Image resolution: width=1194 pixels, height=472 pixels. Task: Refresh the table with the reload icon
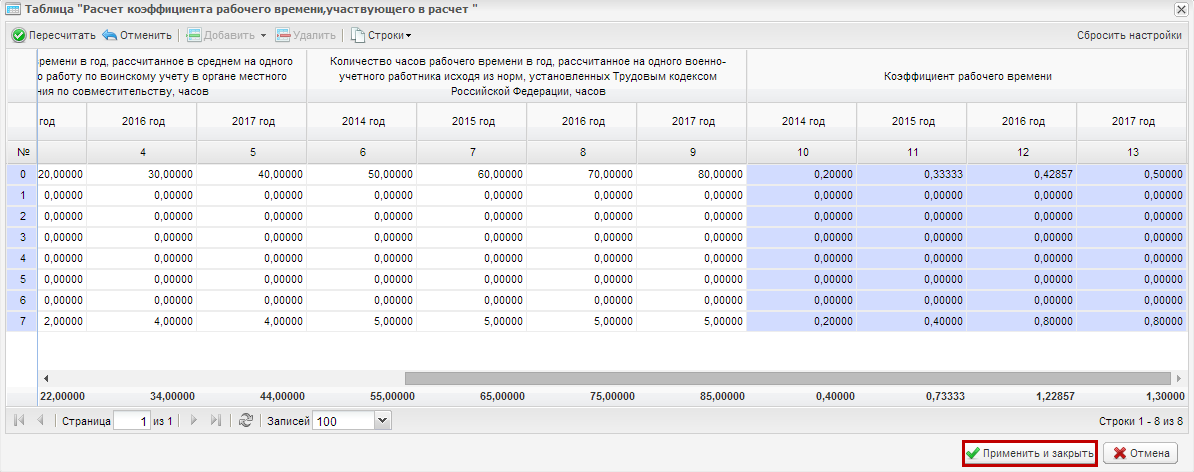[245, 420]
